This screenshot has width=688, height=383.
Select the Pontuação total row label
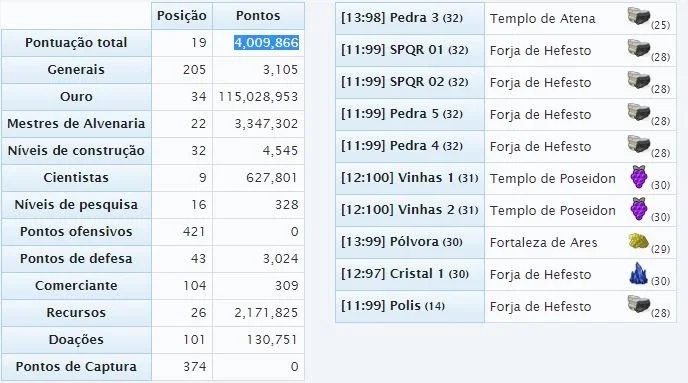pyautogui.click(x=76, y=43)
